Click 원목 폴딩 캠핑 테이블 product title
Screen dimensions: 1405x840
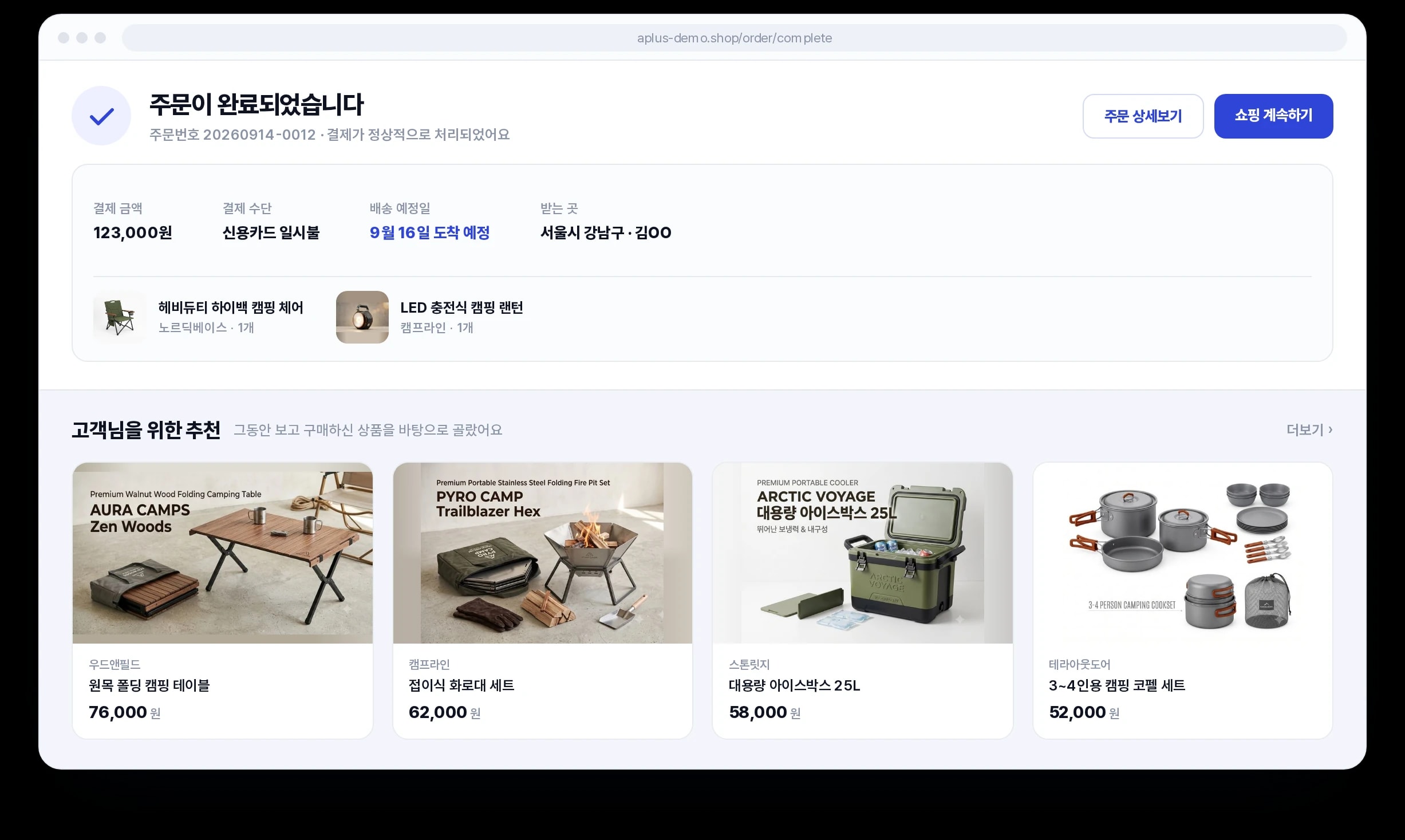pyautogui.click(x=149, y=685)
